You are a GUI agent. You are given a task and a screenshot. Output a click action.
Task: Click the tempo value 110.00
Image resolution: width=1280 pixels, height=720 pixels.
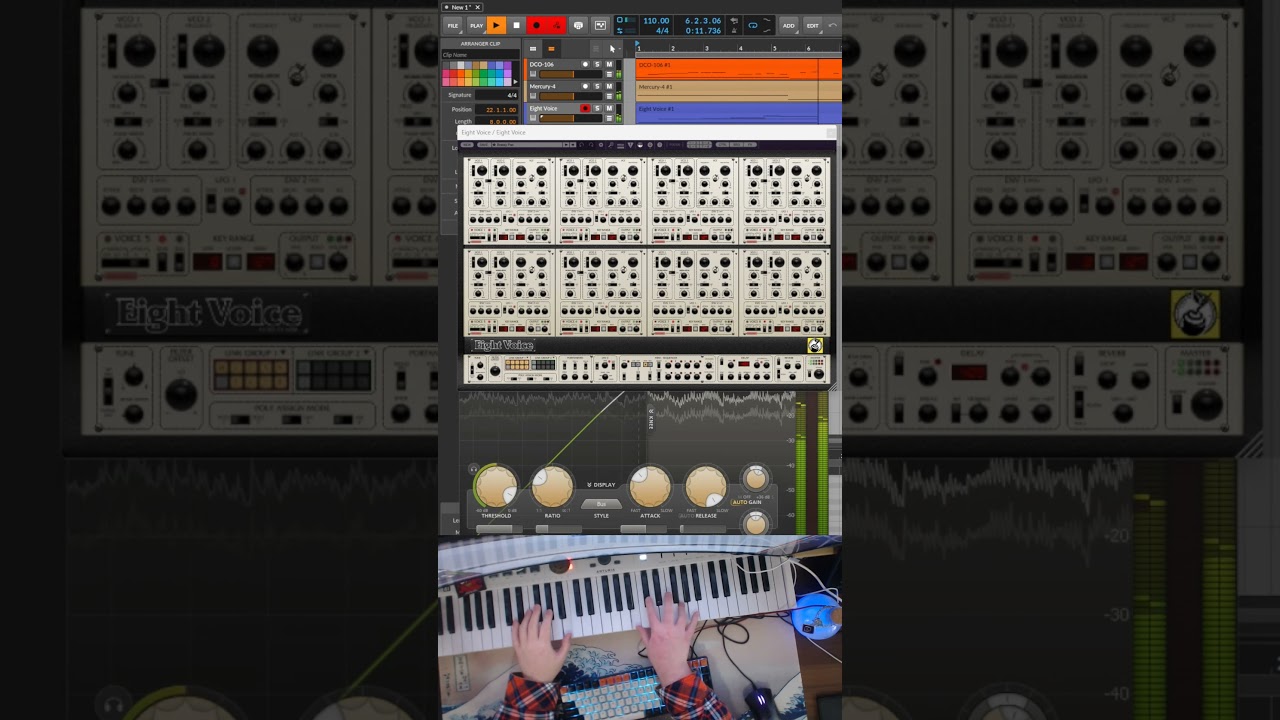(x=656, y=21)
